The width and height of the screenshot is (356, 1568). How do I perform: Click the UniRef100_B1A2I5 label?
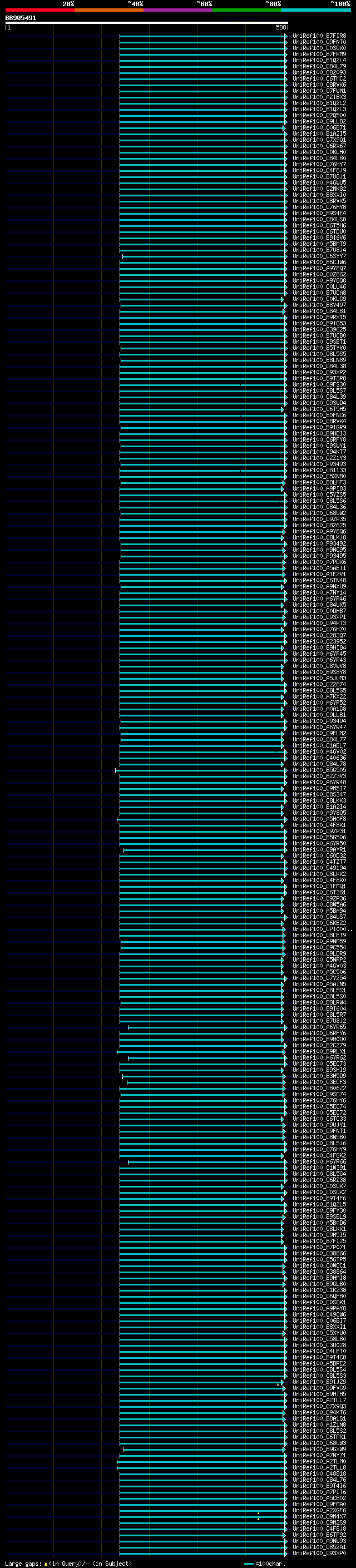coord(319,134)
